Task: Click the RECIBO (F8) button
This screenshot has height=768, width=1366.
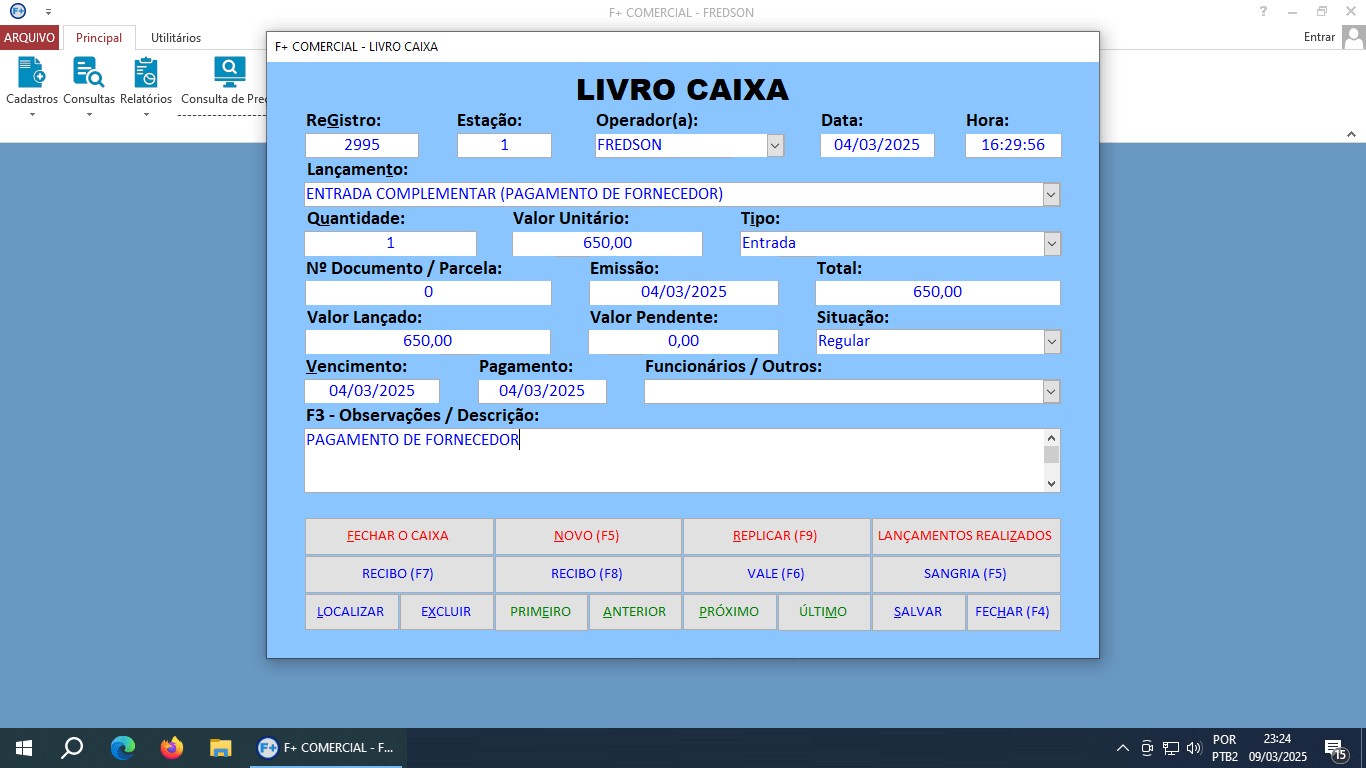Action: point(587,574)
